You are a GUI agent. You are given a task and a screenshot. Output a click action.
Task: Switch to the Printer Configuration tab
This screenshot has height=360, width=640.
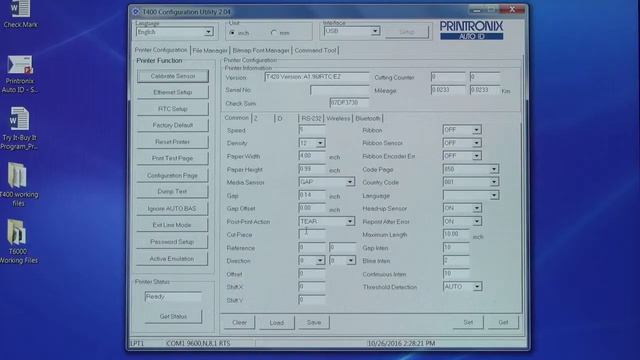[161, 50]
